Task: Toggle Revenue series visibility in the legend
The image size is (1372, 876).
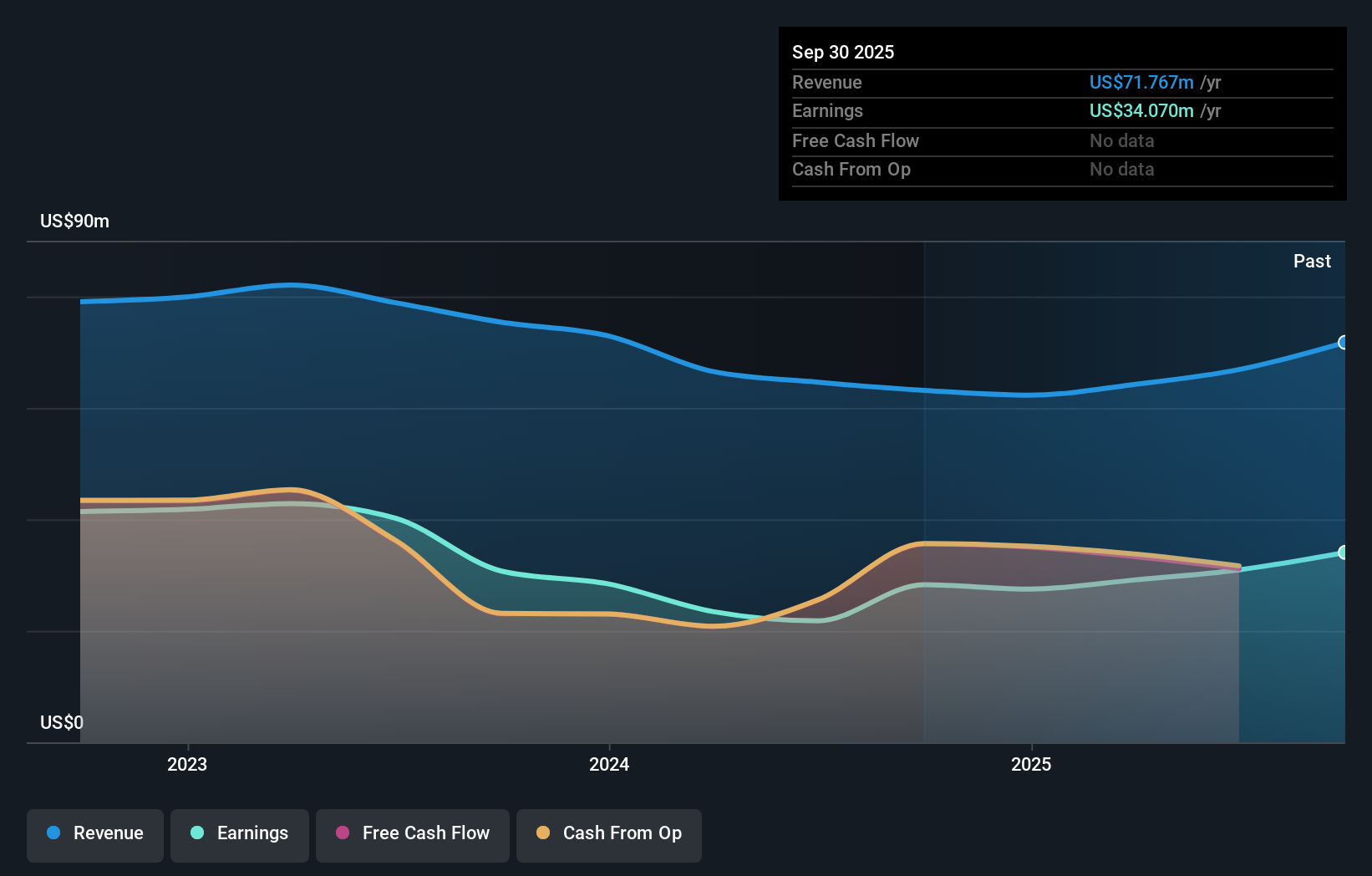Action: [x=94, y=834]
